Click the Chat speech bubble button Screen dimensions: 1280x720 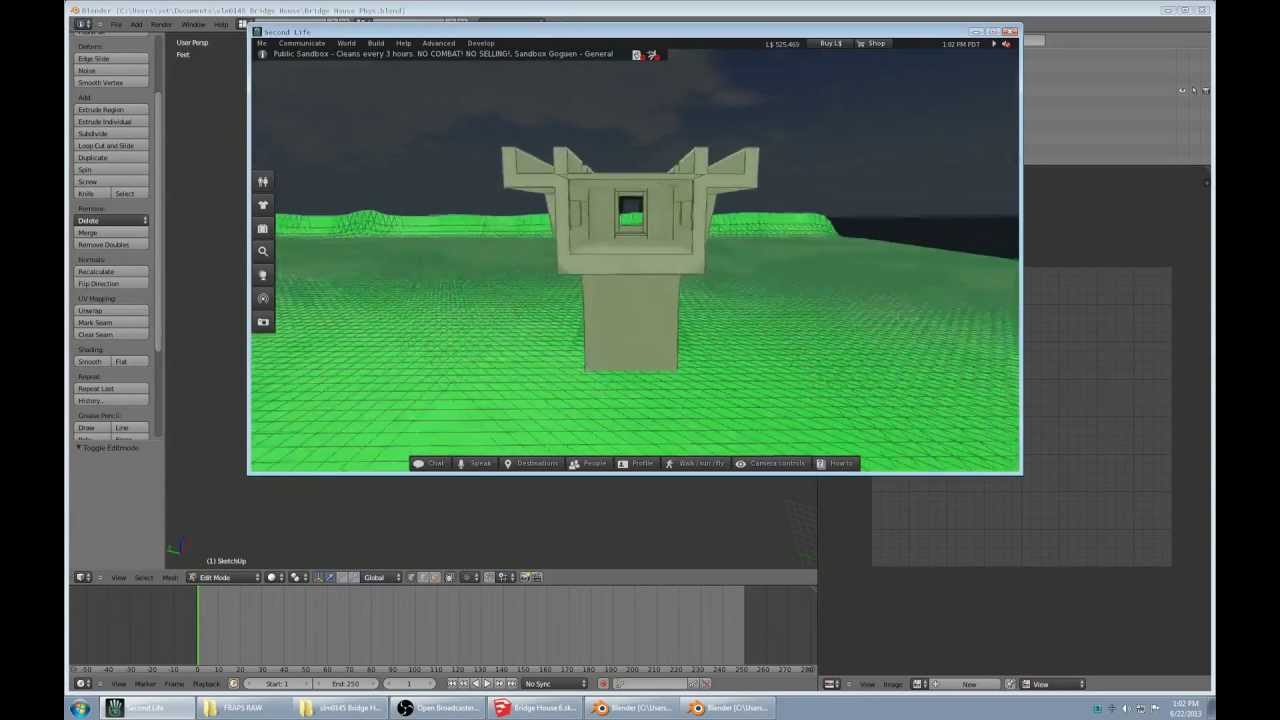(x=429, y=463)
